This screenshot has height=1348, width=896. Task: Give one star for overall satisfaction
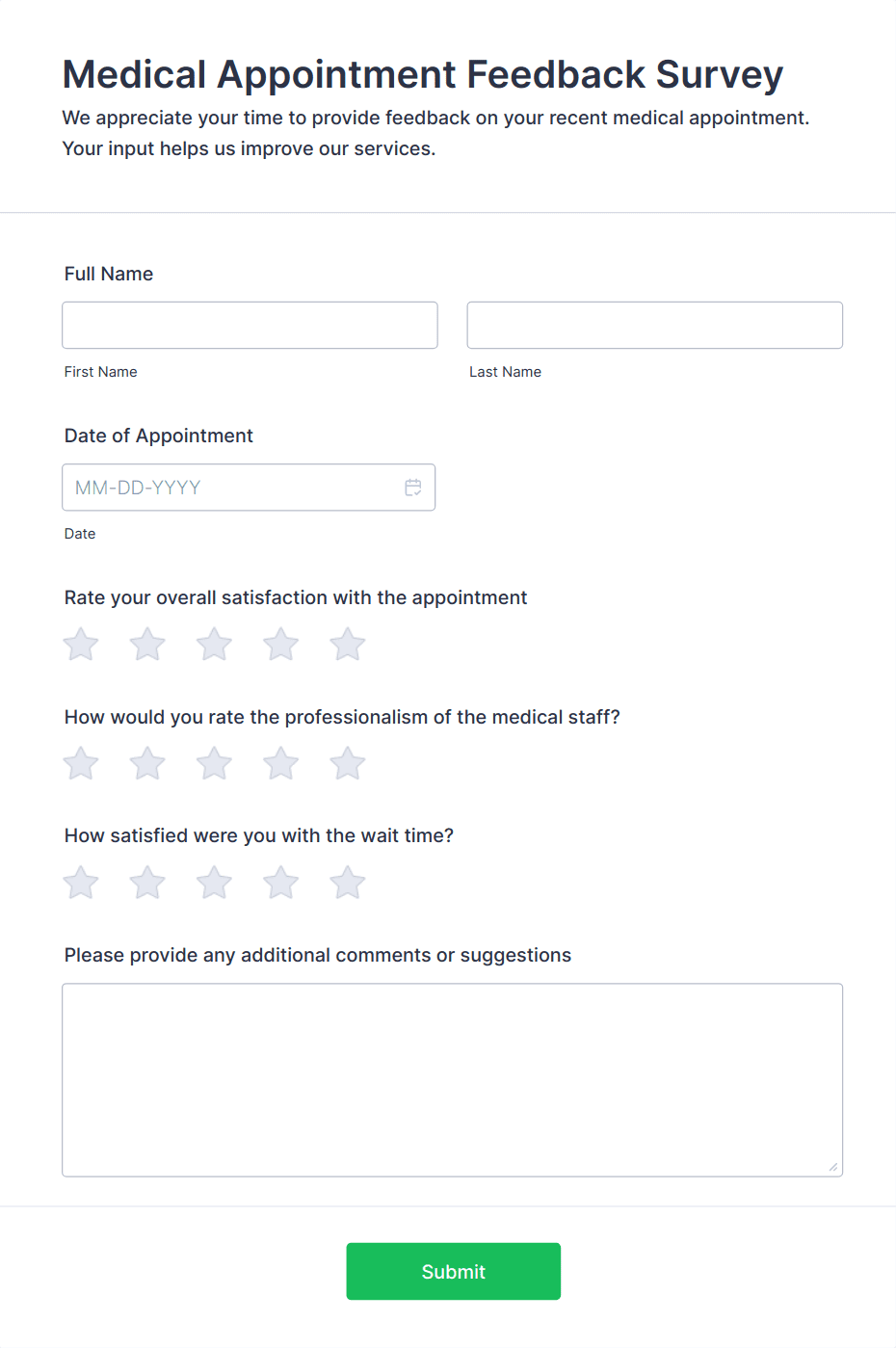click(x=80, y=644)
